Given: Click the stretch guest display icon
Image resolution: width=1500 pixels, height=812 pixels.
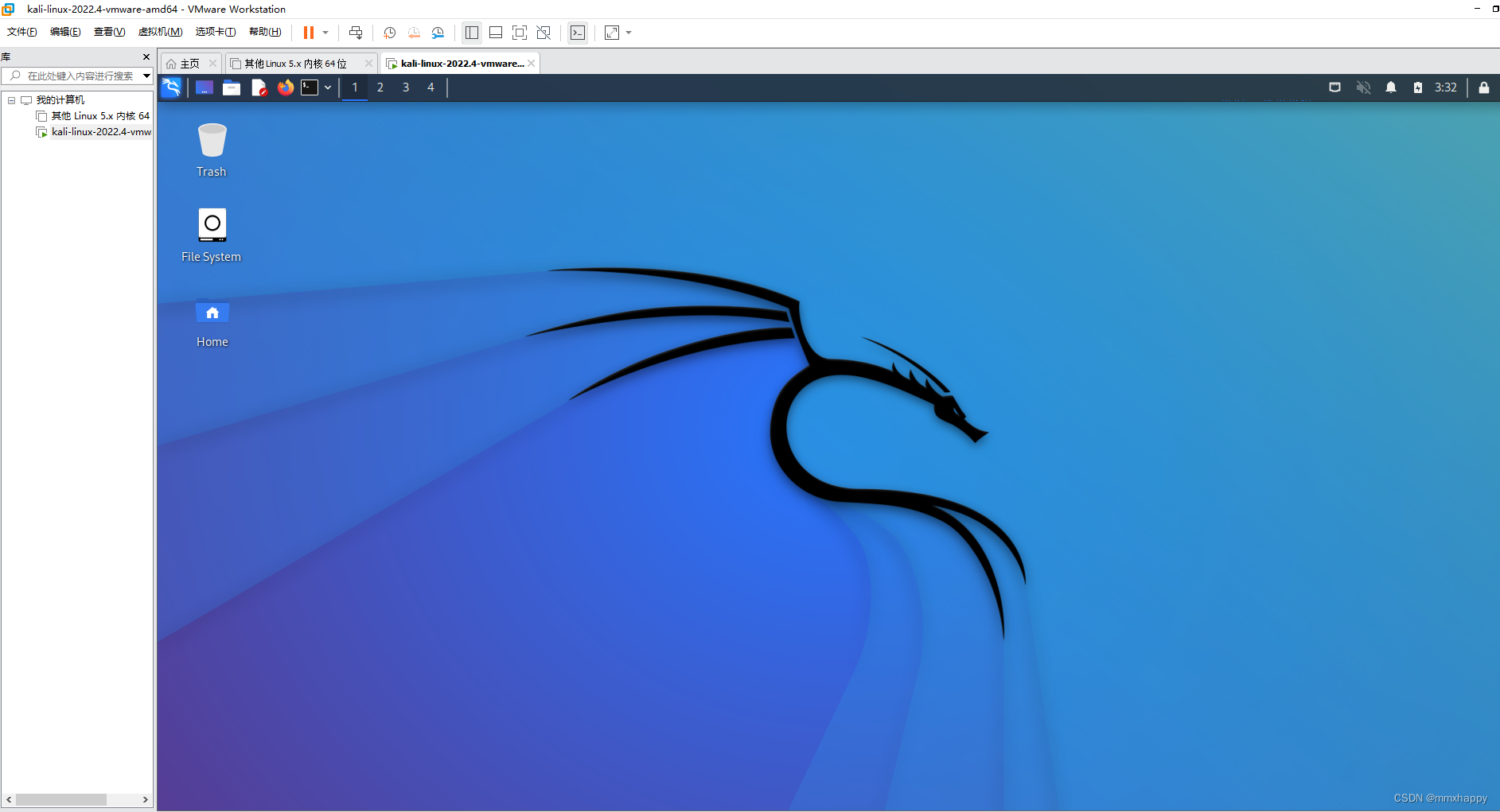Looking at the screenshot, I should click(612, 33).
